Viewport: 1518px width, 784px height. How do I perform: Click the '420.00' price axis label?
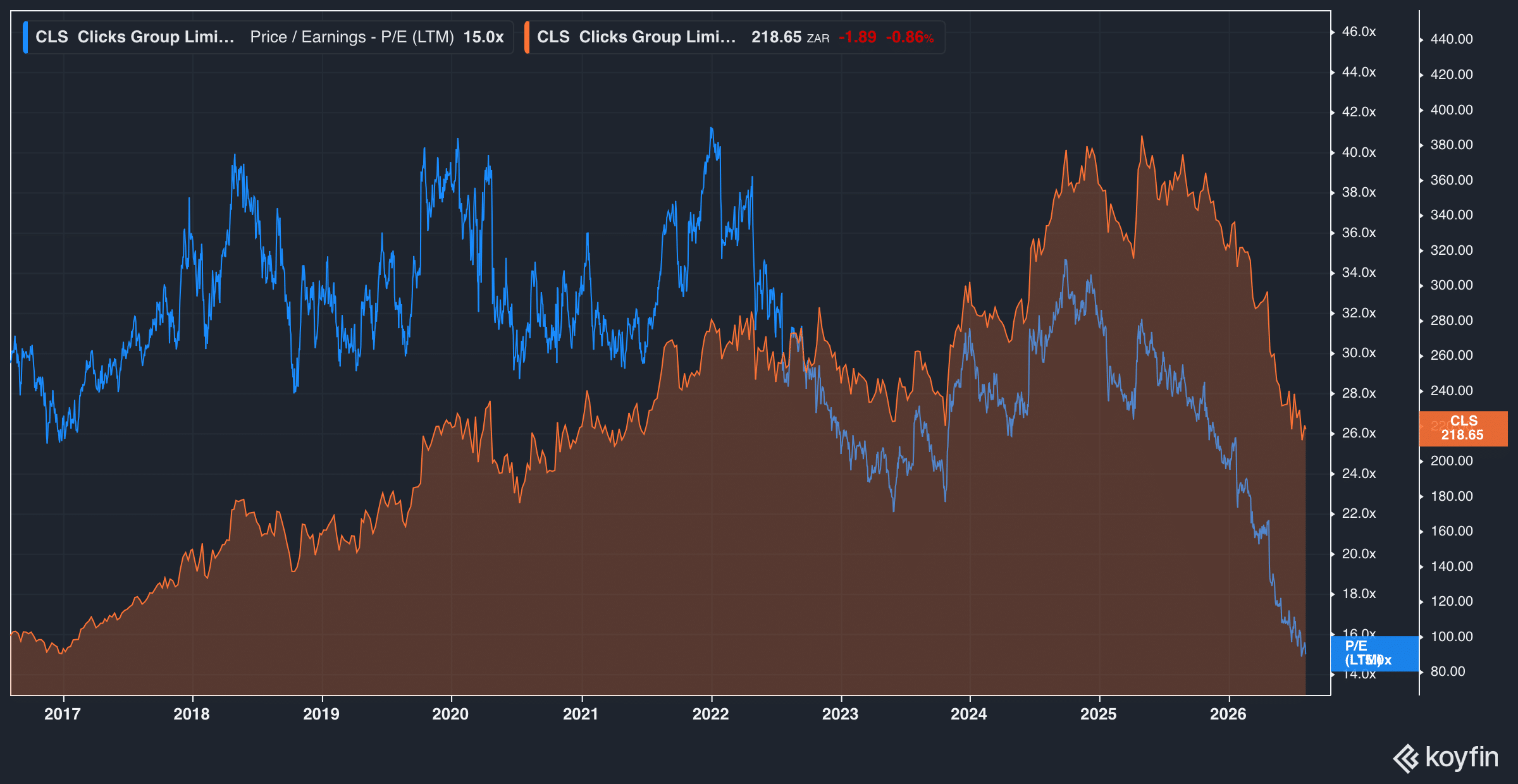coord(1452,75)
